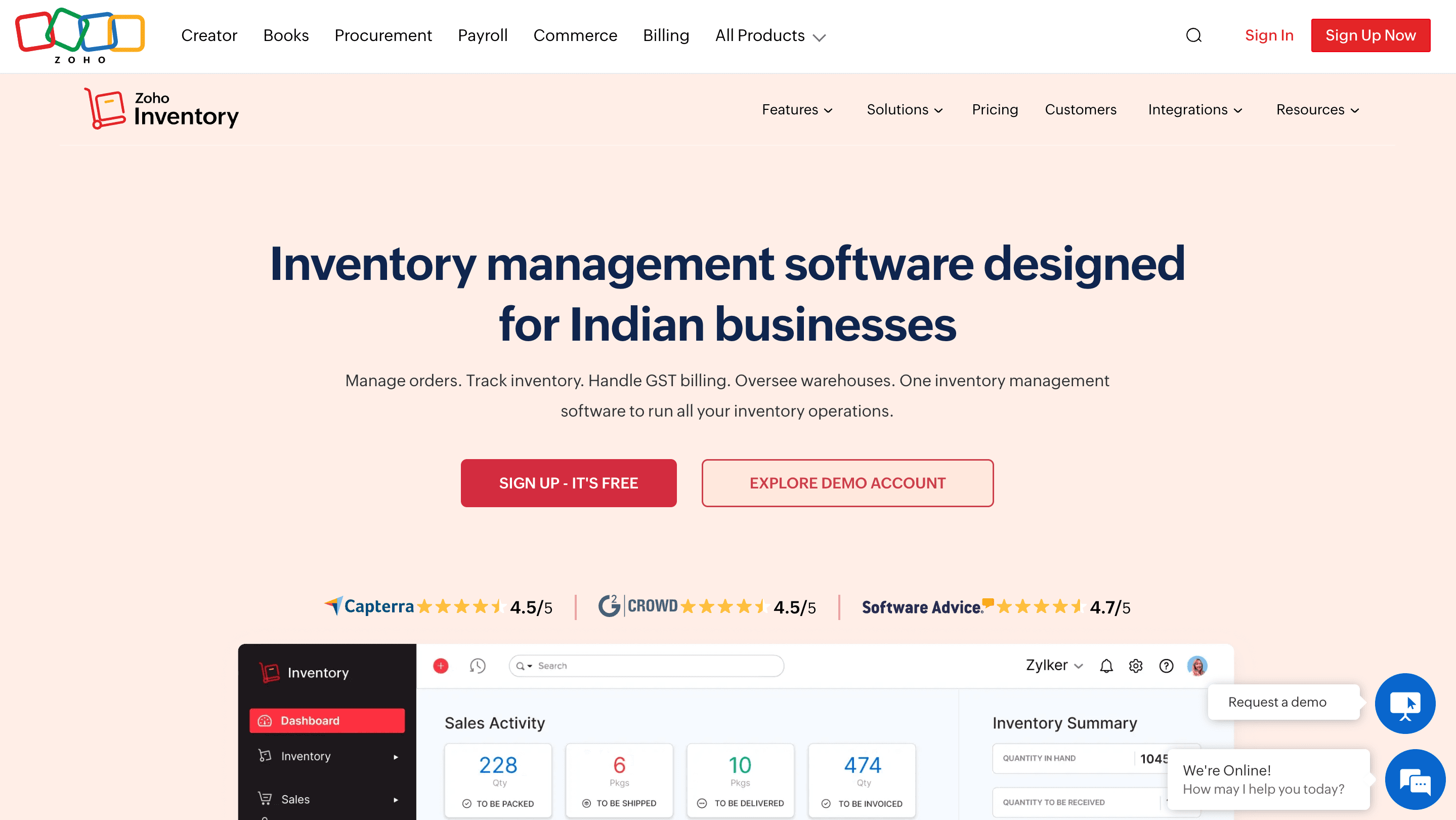Open the live chat support bubble

point(1416,780)
